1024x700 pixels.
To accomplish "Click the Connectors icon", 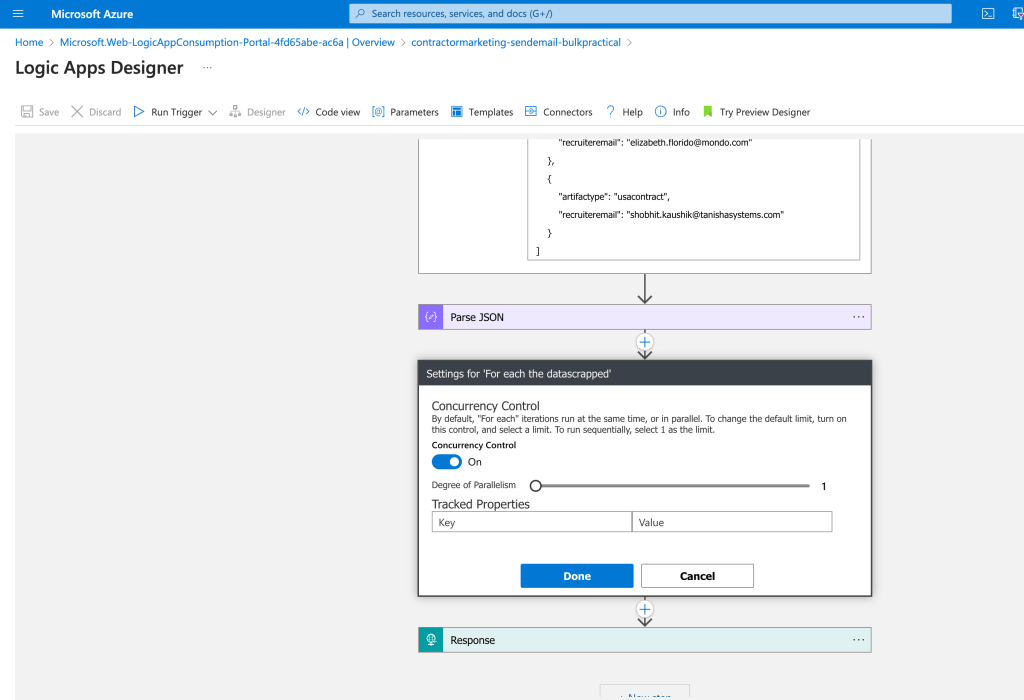I will pyautogui.click(x=531, y=112).
